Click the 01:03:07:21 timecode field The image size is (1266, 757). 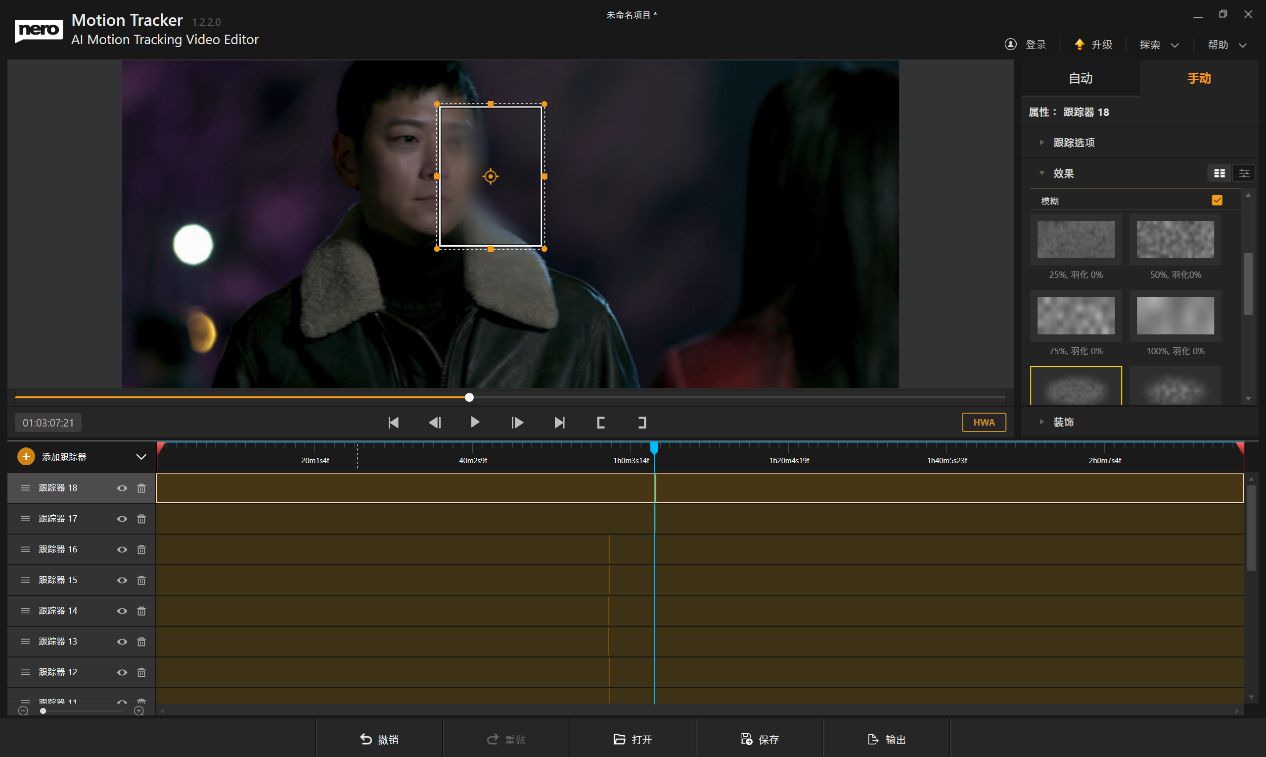48,422
